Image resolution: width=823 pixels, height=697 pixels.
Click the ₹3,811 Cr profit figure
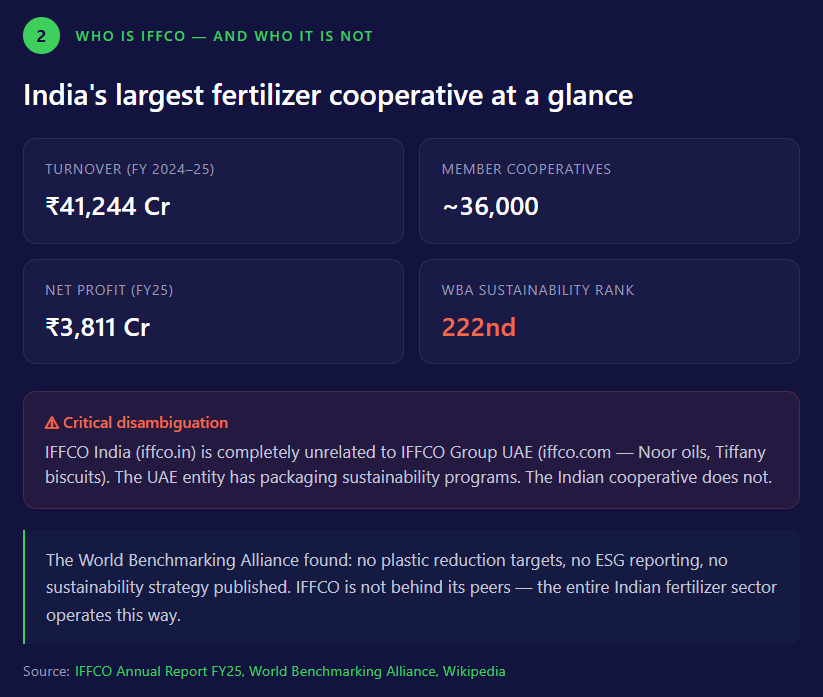click(98, 327)
